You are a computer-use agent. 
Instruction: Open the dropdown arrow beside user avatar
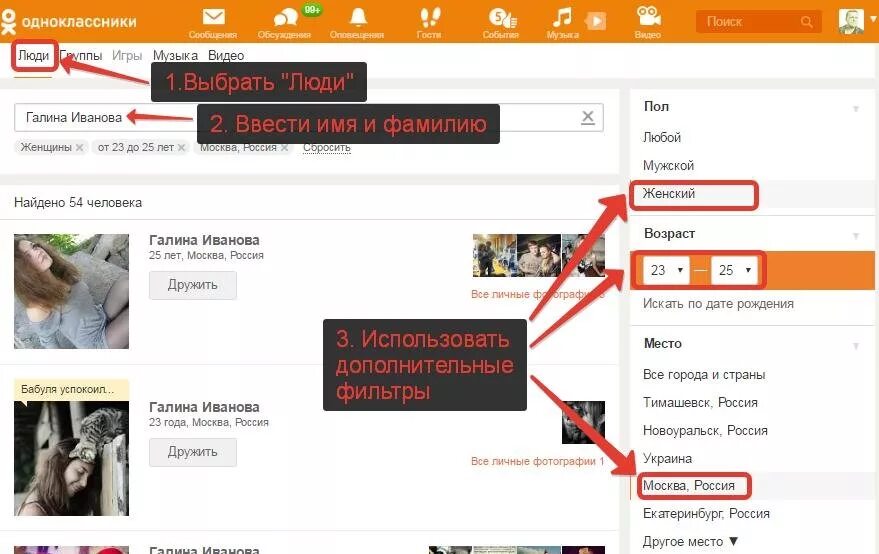click(873, 19)
